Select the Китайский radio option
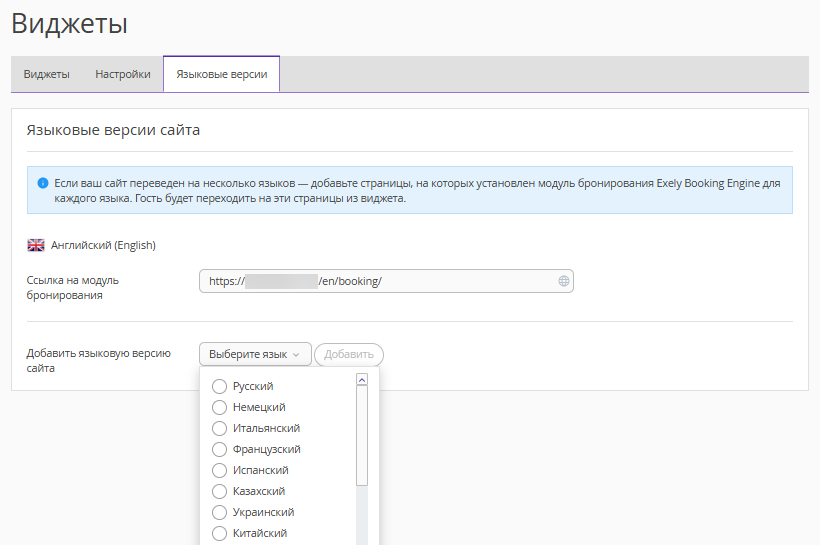This screenshot has height=545, width=820. click(x=219, y=533)
